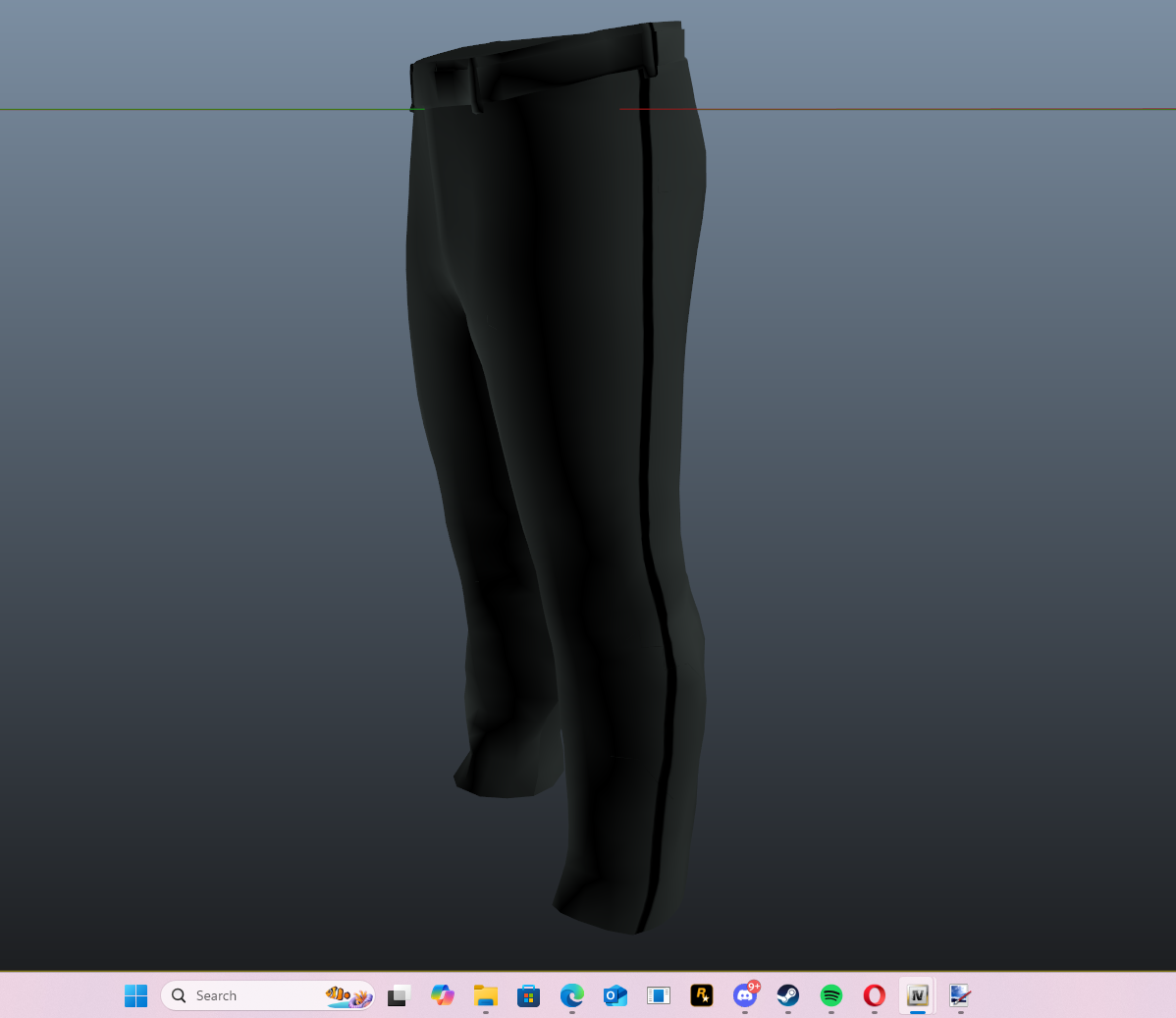Launch Copilot from the taskbar
The image size is (1176, 1018).
pos(442,995)
